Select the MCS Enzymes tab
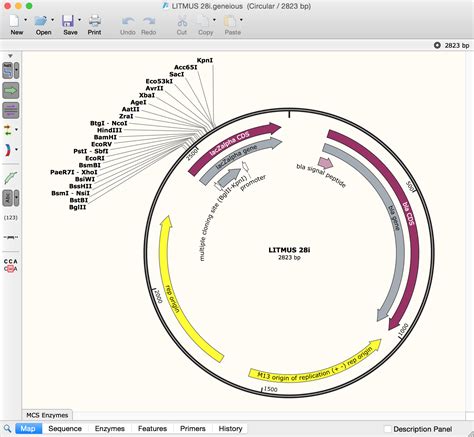The image size is (474, 437). pos(47,415)
